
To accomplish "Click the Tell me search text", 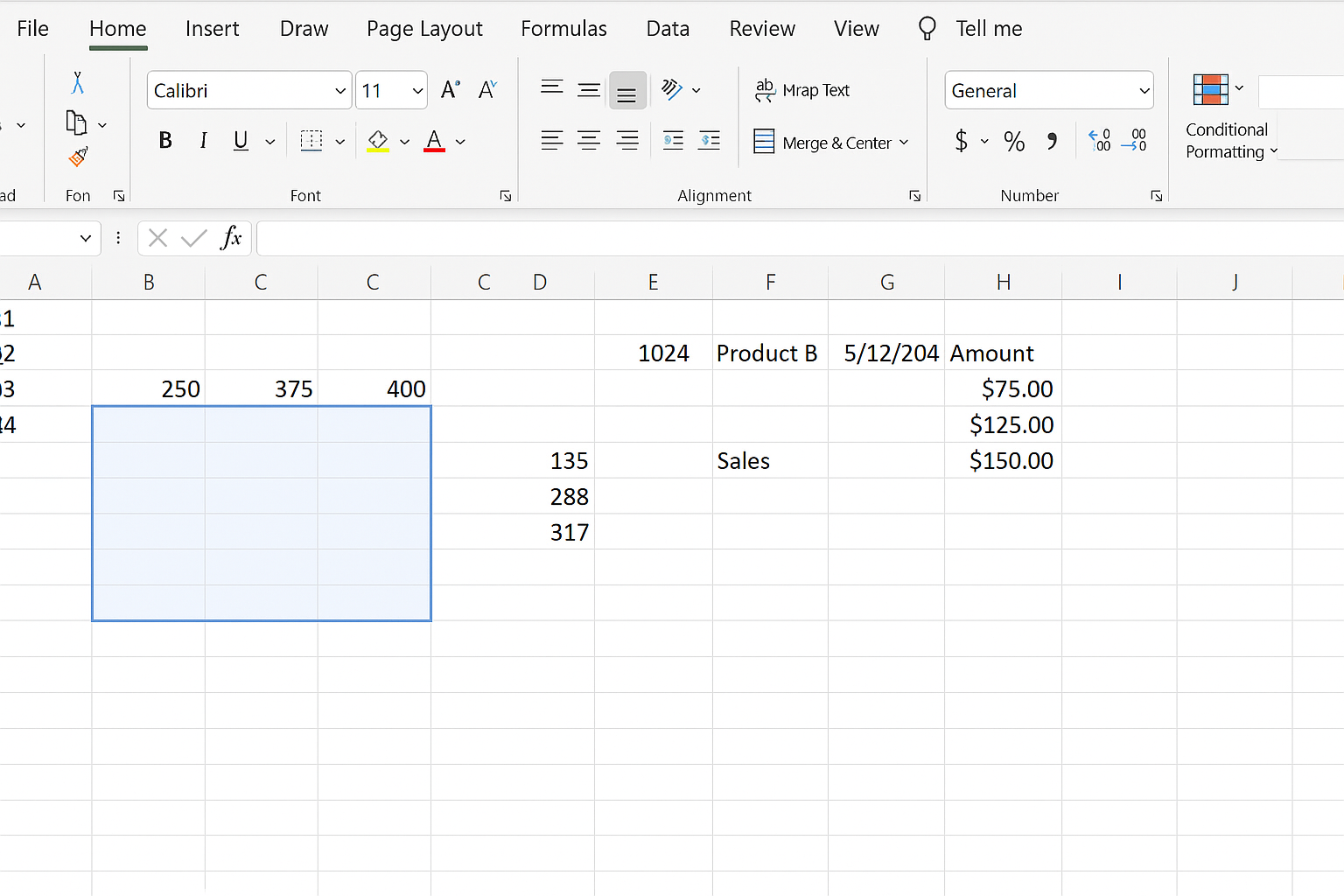I will point(989,29).
